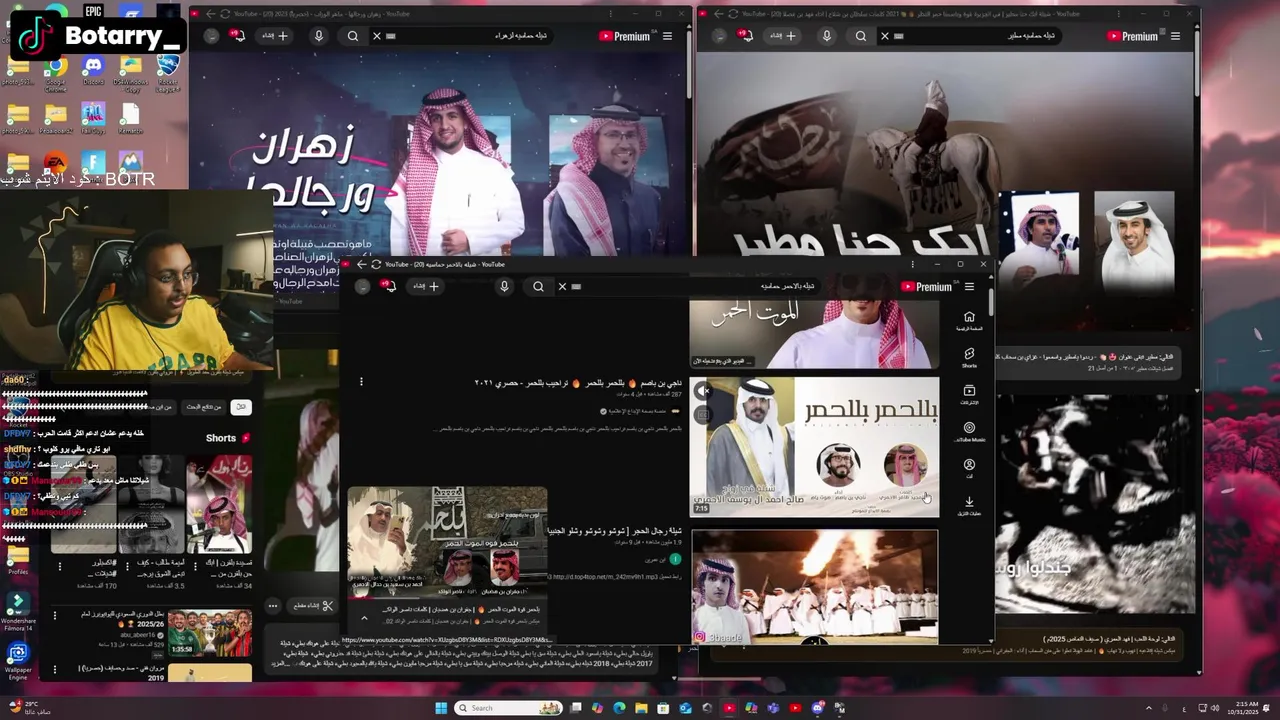Open the You profile page in the front window sidebar
This screenshot has height=720, width=1280.
point(968,468)
